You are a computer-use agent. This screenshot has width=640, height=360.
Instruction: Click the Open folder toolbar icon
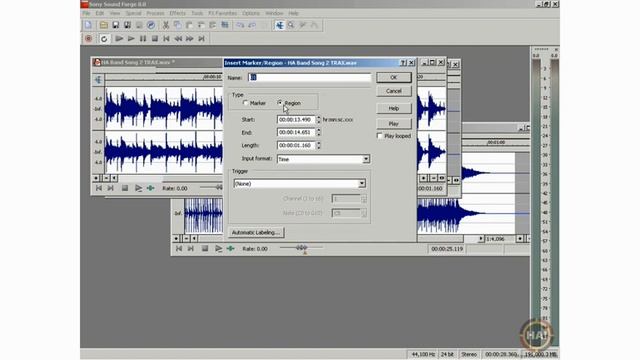[x=104, y=25]
